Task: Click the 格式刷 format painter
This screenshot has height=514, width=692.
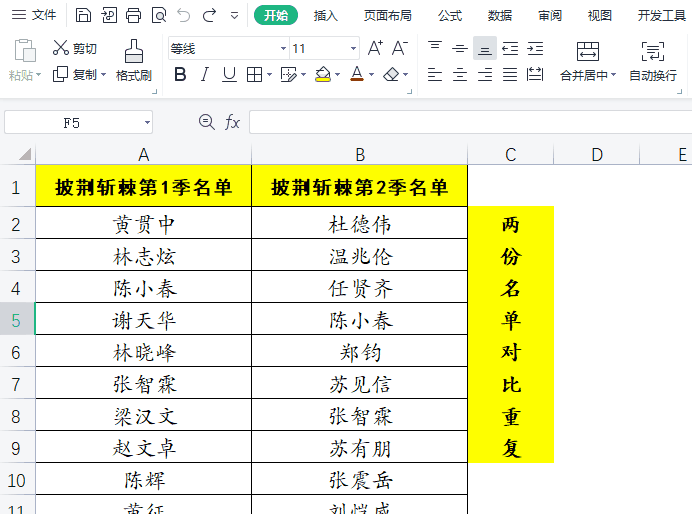Action: click(x=134, y=60)
